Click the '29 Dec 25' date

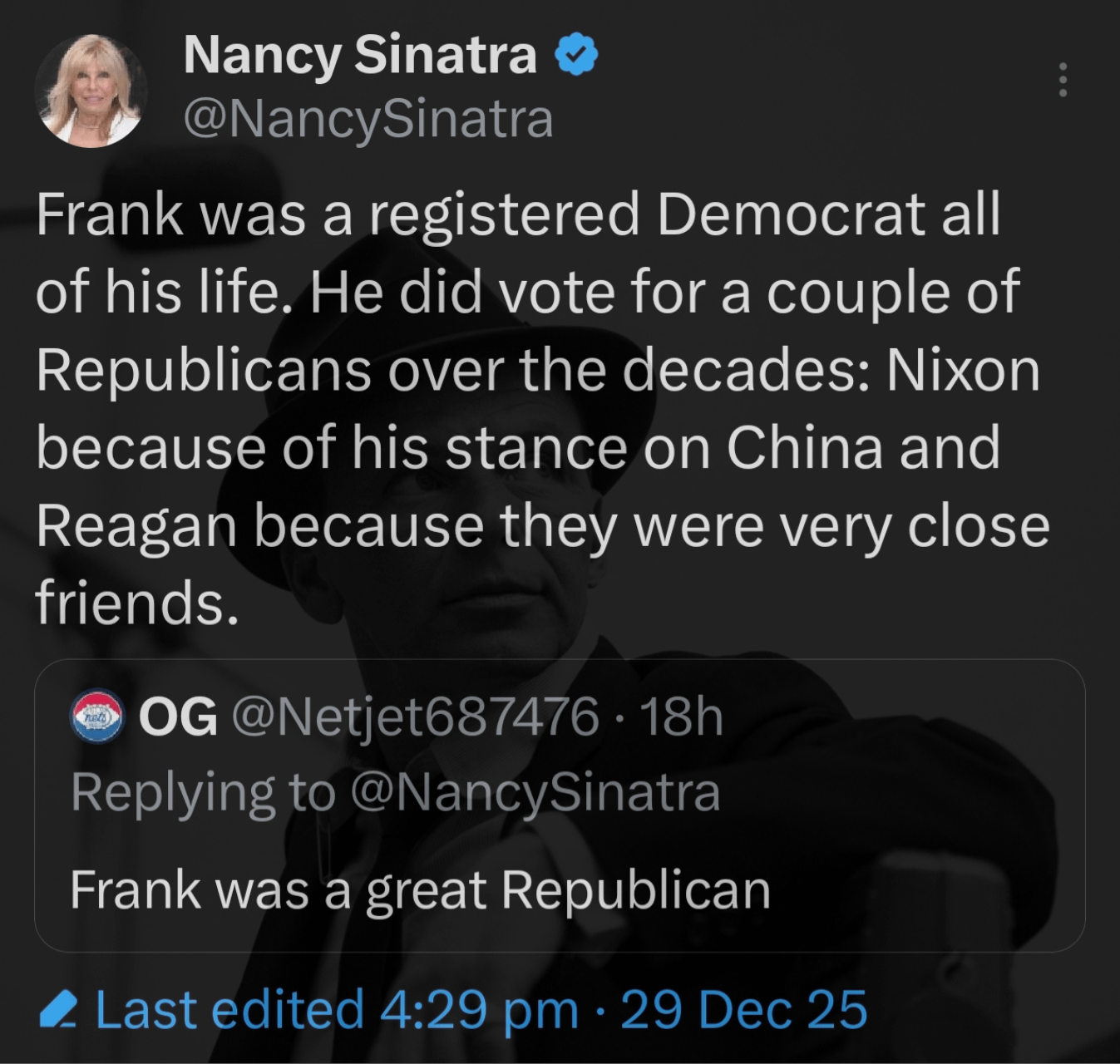click(743, 1010)
